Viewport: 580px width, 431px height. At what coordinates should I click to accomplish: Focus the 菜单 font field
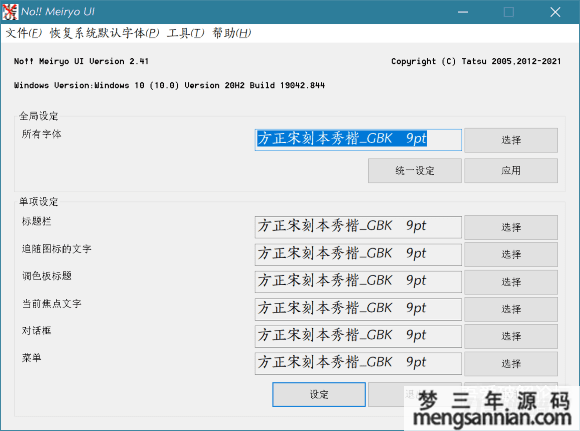pyautogui.click(x=358, y=364)
